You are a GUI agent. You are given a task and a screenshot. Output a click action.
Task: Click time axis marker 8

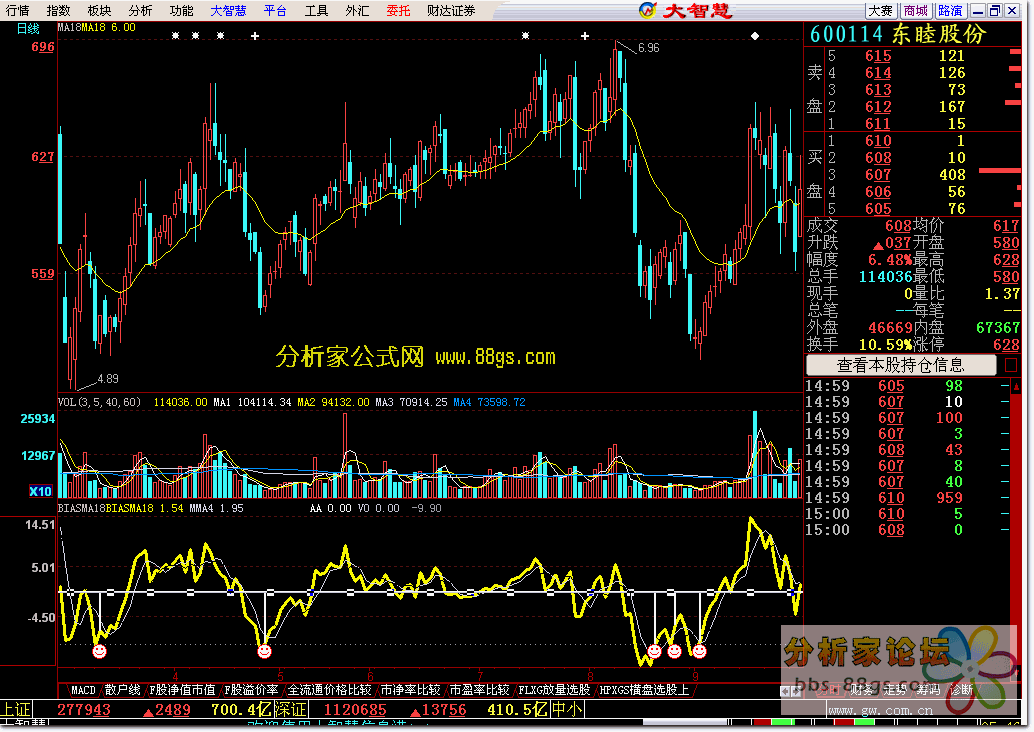(x=591, y=677)
